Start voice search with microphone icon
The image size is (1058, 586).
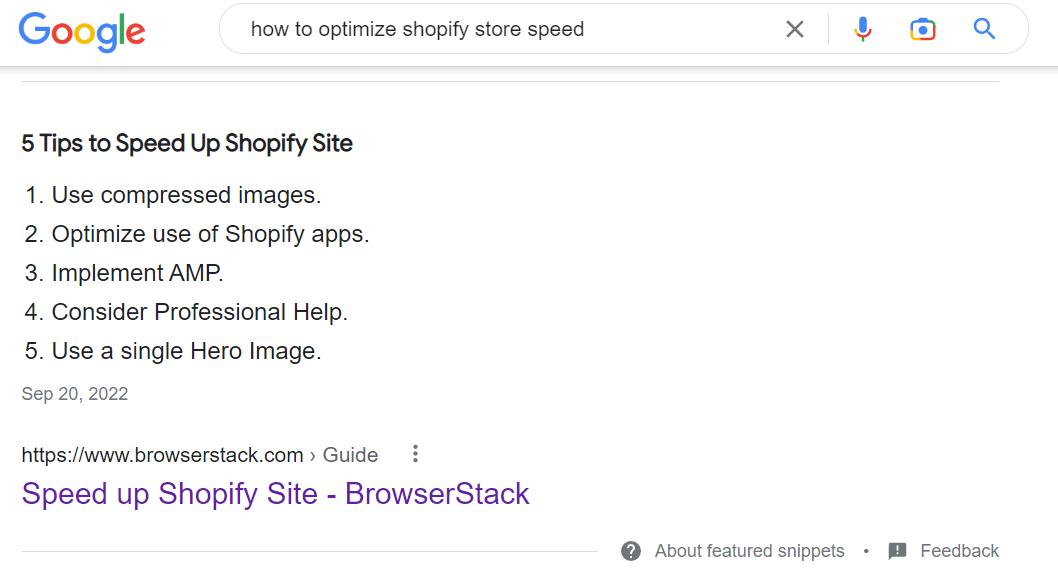coord(862,30)
